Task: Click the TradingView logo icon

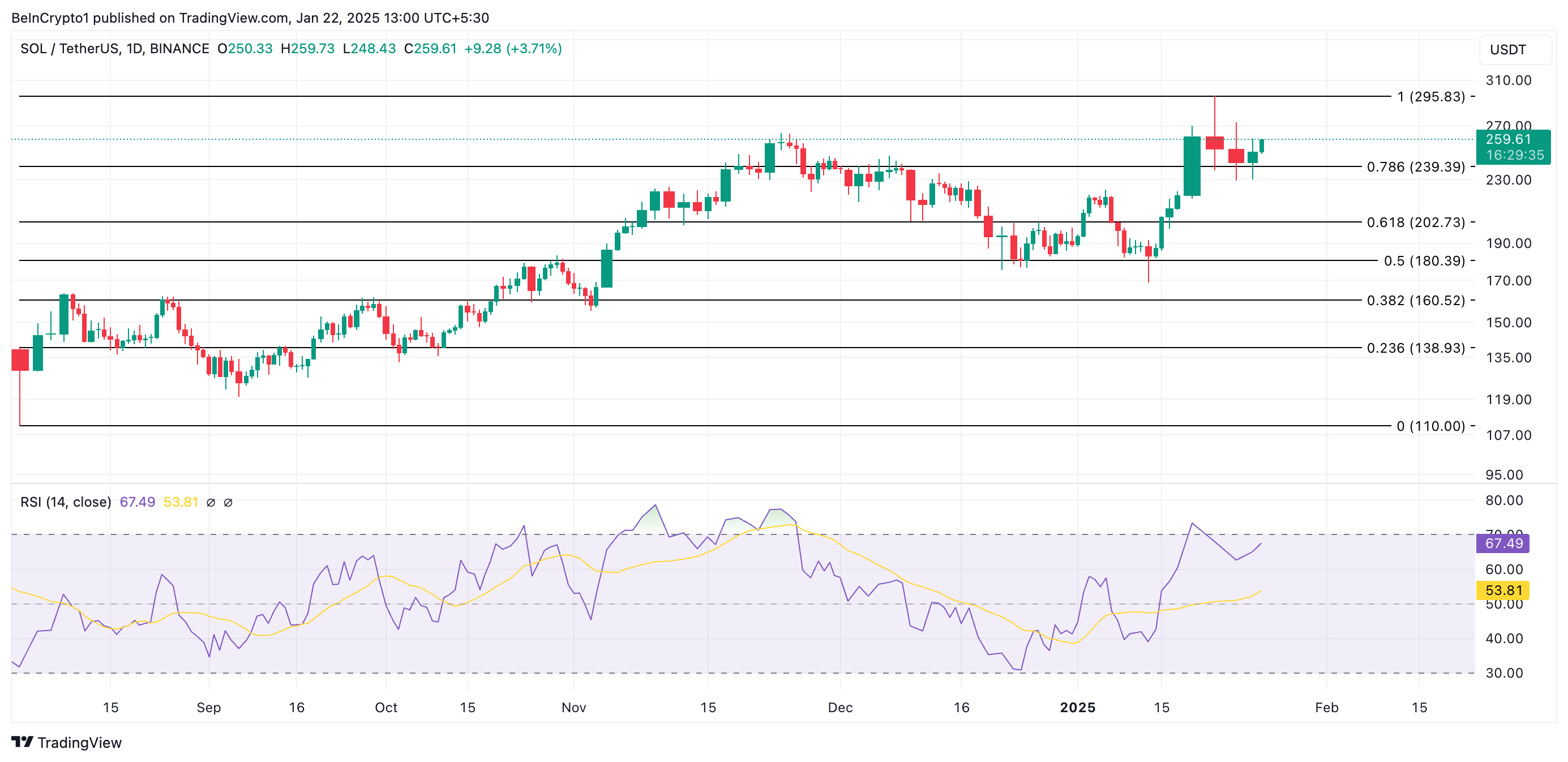Action: coord(22,742)
